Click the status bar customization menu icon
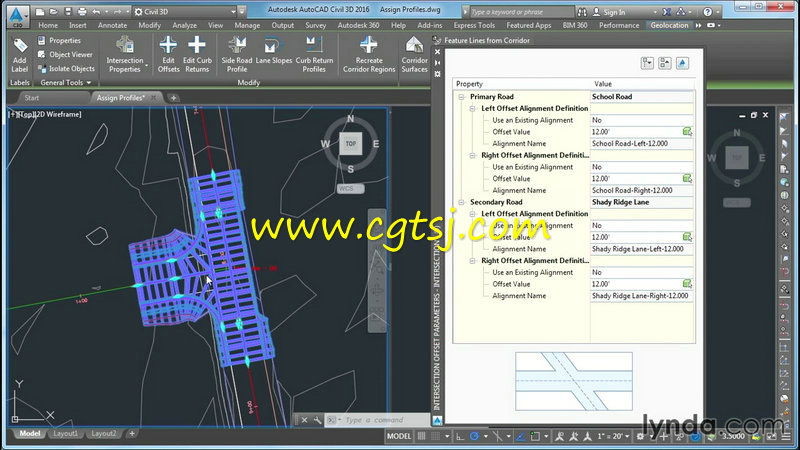Screen dimensions: 800x450 [x=787, y=436]
